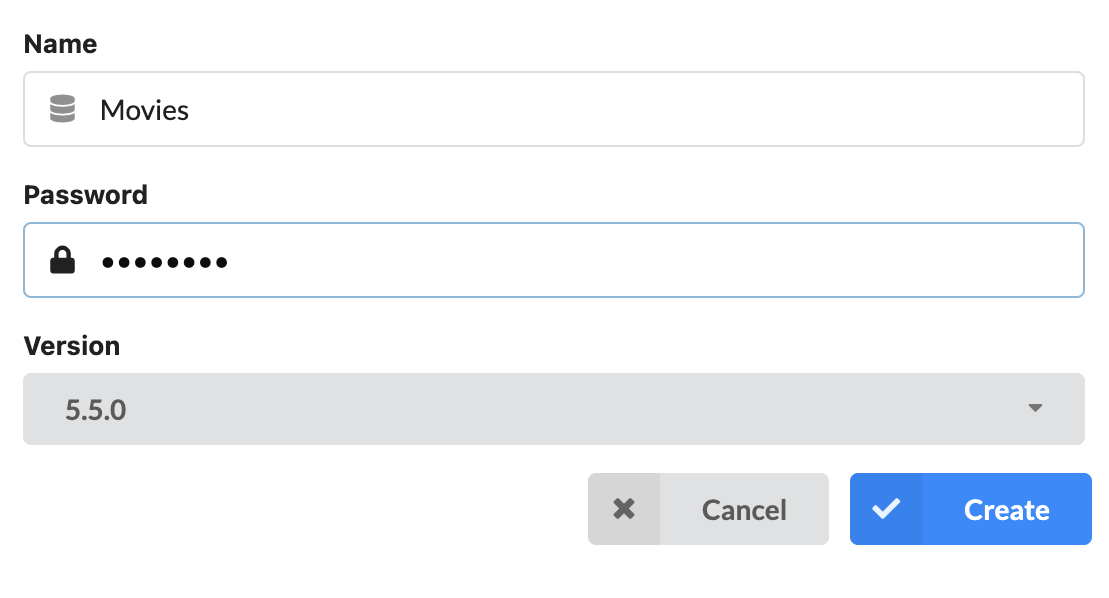This screenshot has width=1109, height=598.
Task: Click the Name field label
Action: [60, 44]
